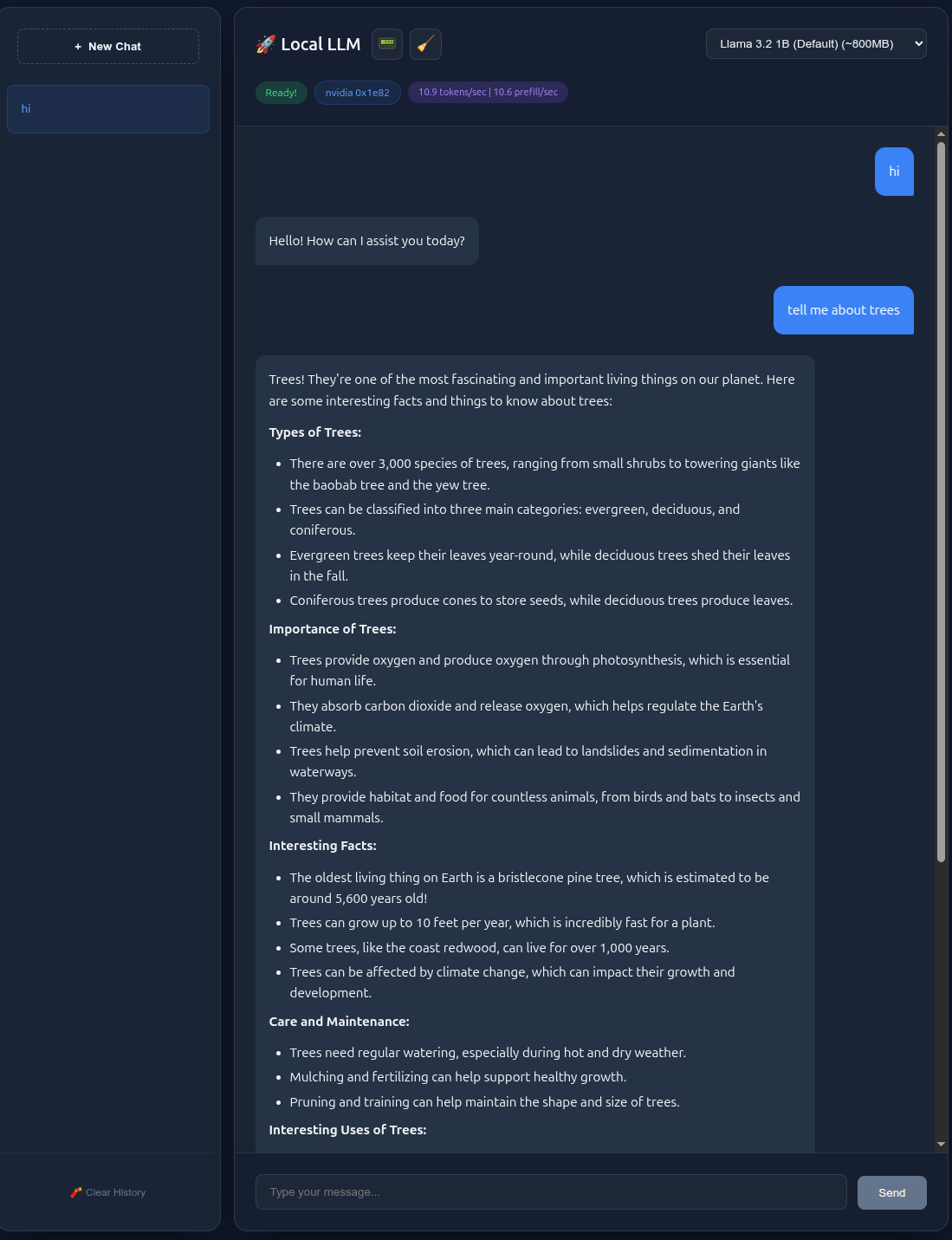Image resolution: width=952 pixels, height=1240 pixels.
Task: Click the nvidia 0x1e82 GPU badge
Action: [357, 93]
